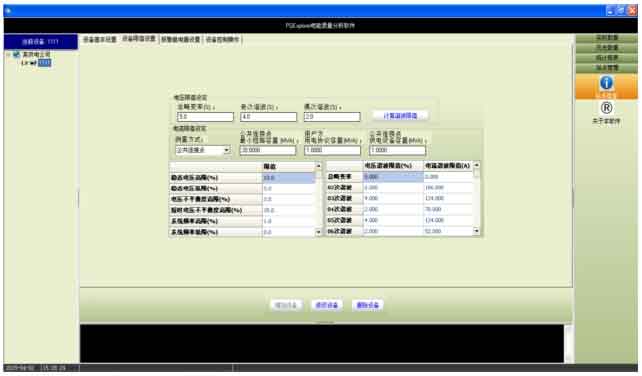Image resolution: width=642 pixels, height=376 pixels.
Task: Open the 测量方式 measurement mode dropdown
Action: point(203,150)
